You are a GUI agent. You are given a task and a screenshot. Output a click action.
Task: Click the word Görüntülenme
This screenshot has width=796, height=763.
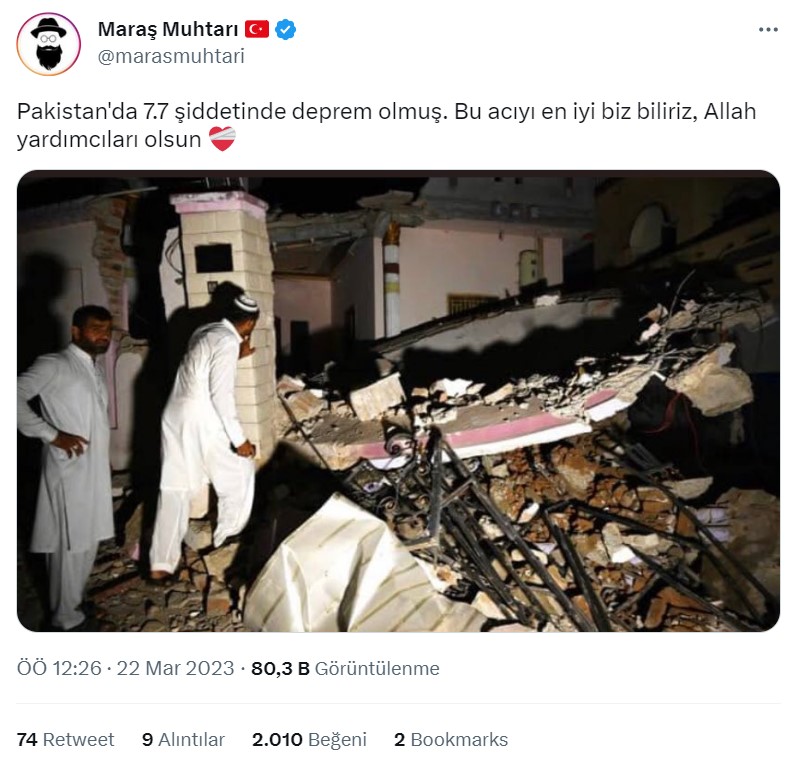coord(377,669)
